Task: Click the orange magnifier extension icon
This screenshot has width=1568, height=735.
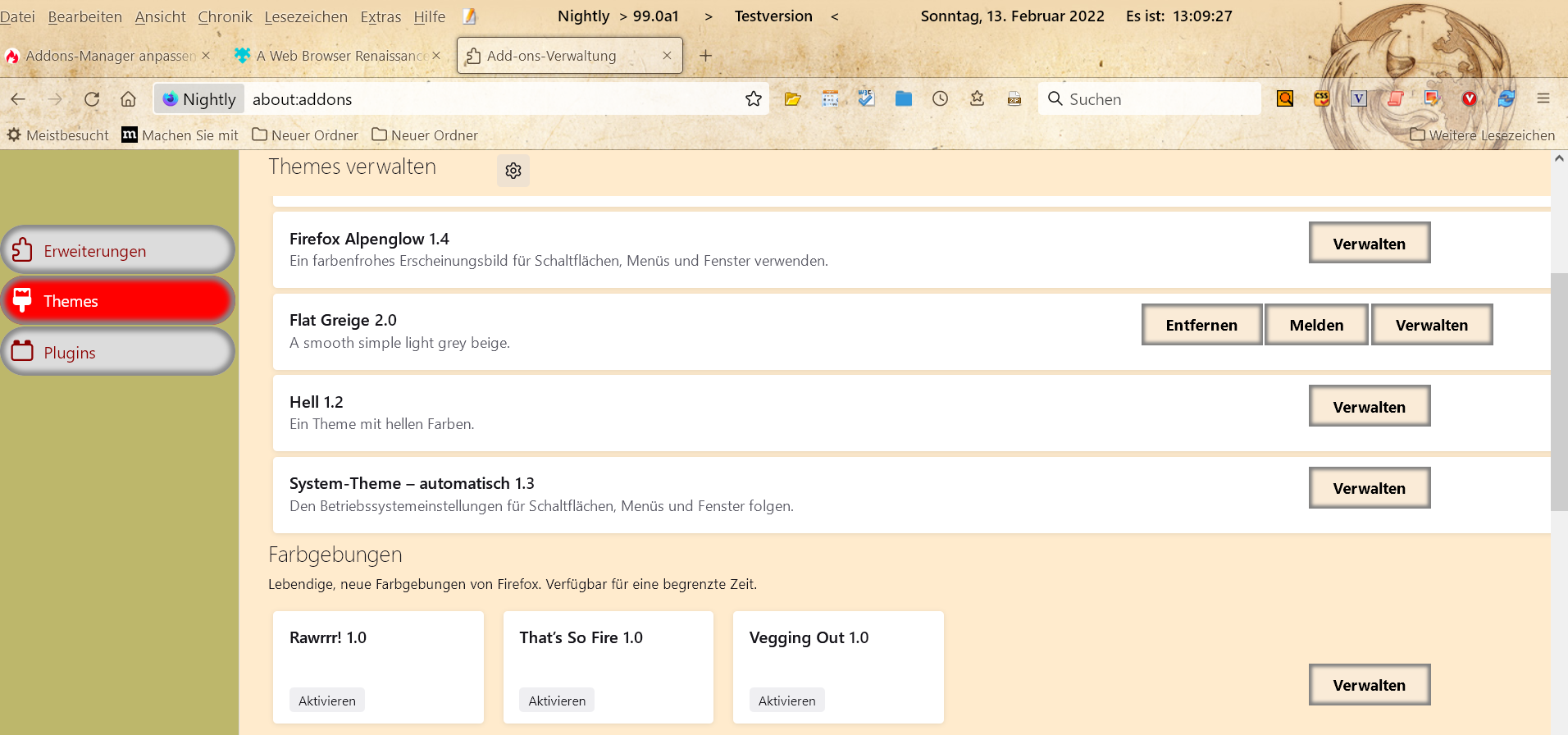Action: [1285, 99]
